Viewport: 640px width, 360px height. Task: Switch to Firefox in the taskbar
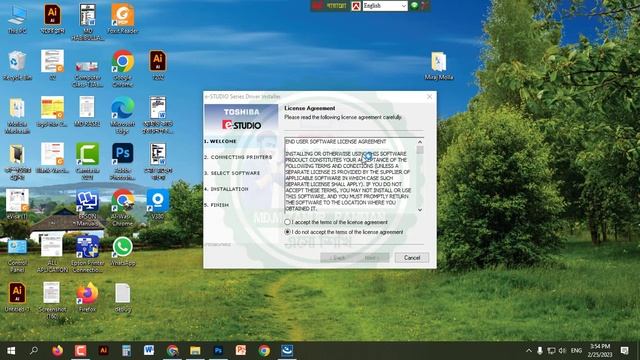57,351
